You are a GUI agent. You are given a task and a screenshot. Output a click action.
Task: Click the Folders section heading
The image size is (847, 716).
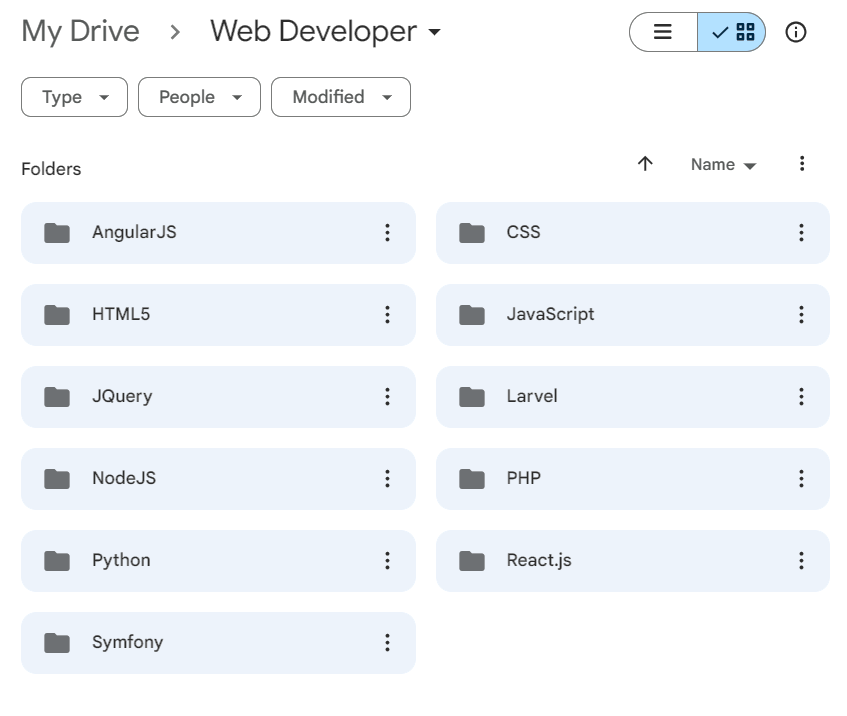tap(51, 169)
